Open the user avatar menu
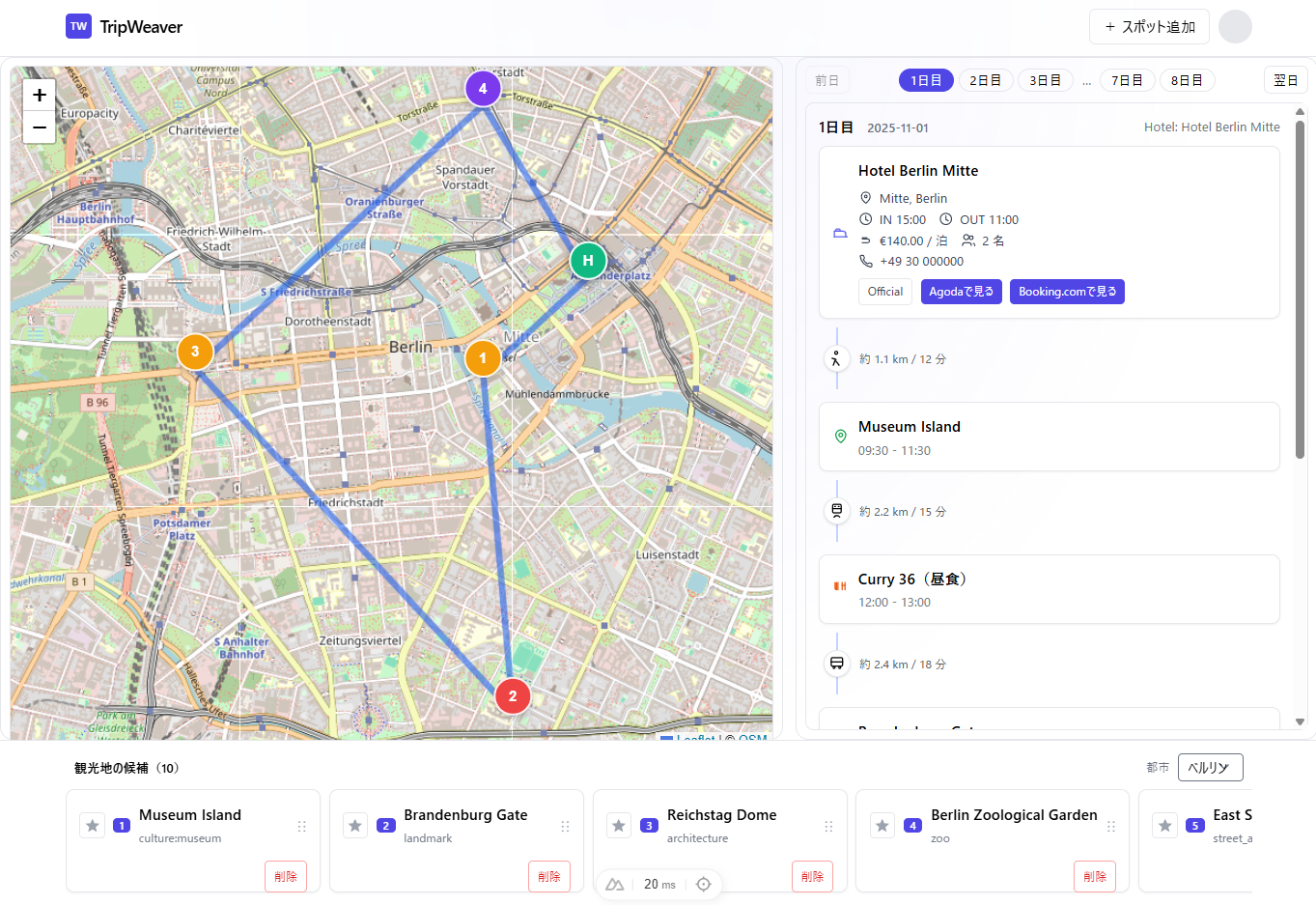 click(1235, 27)
